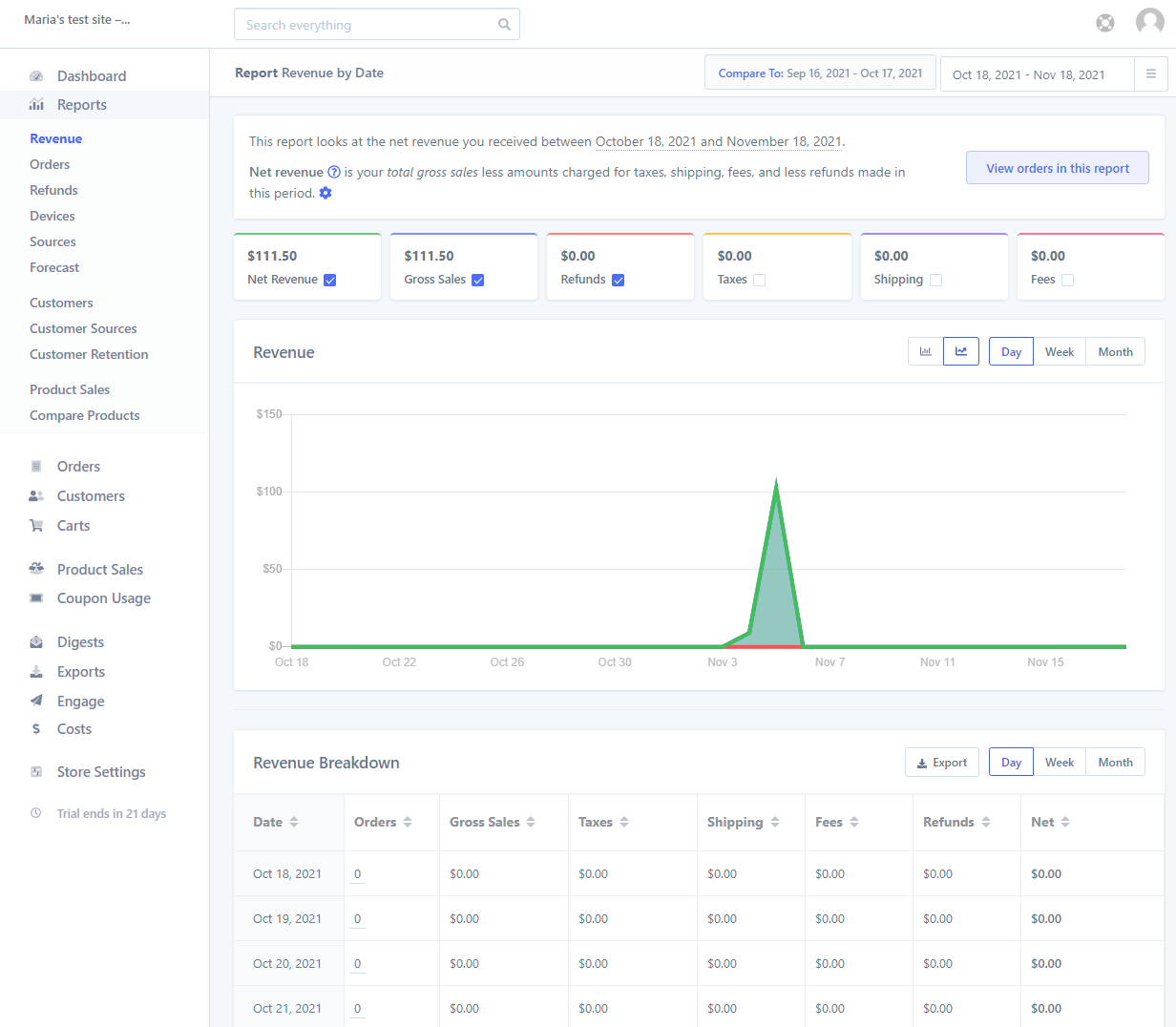The image size is (1176, 1027).
Task: Click View orders in this report
Action: [x=1058, y=168]
